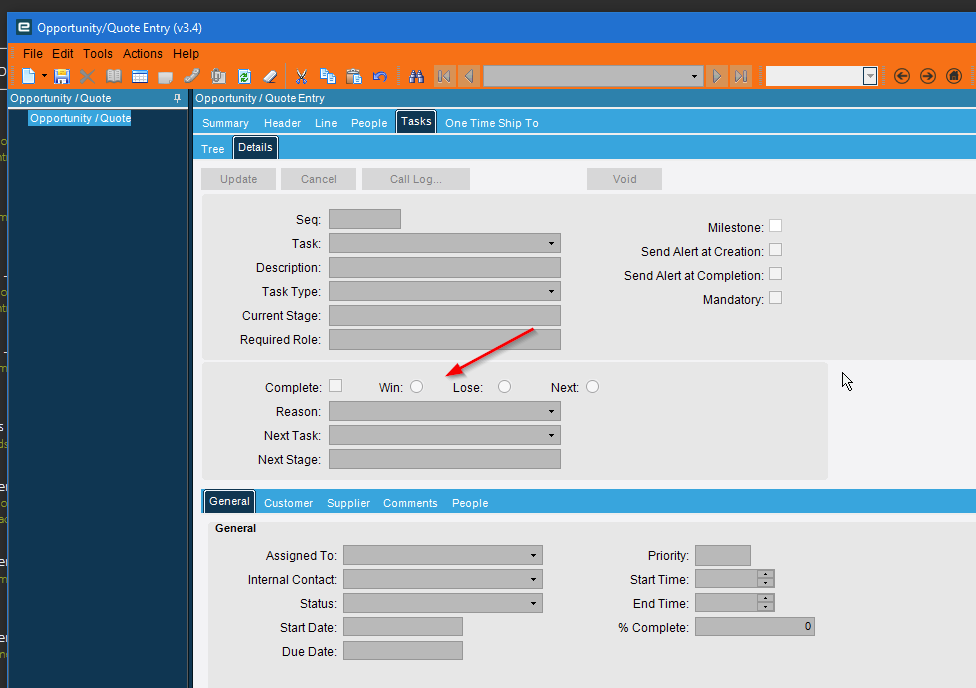Click the calendar toolbar icon
Viewport: 976px width, 688px height.
[139, 76]
